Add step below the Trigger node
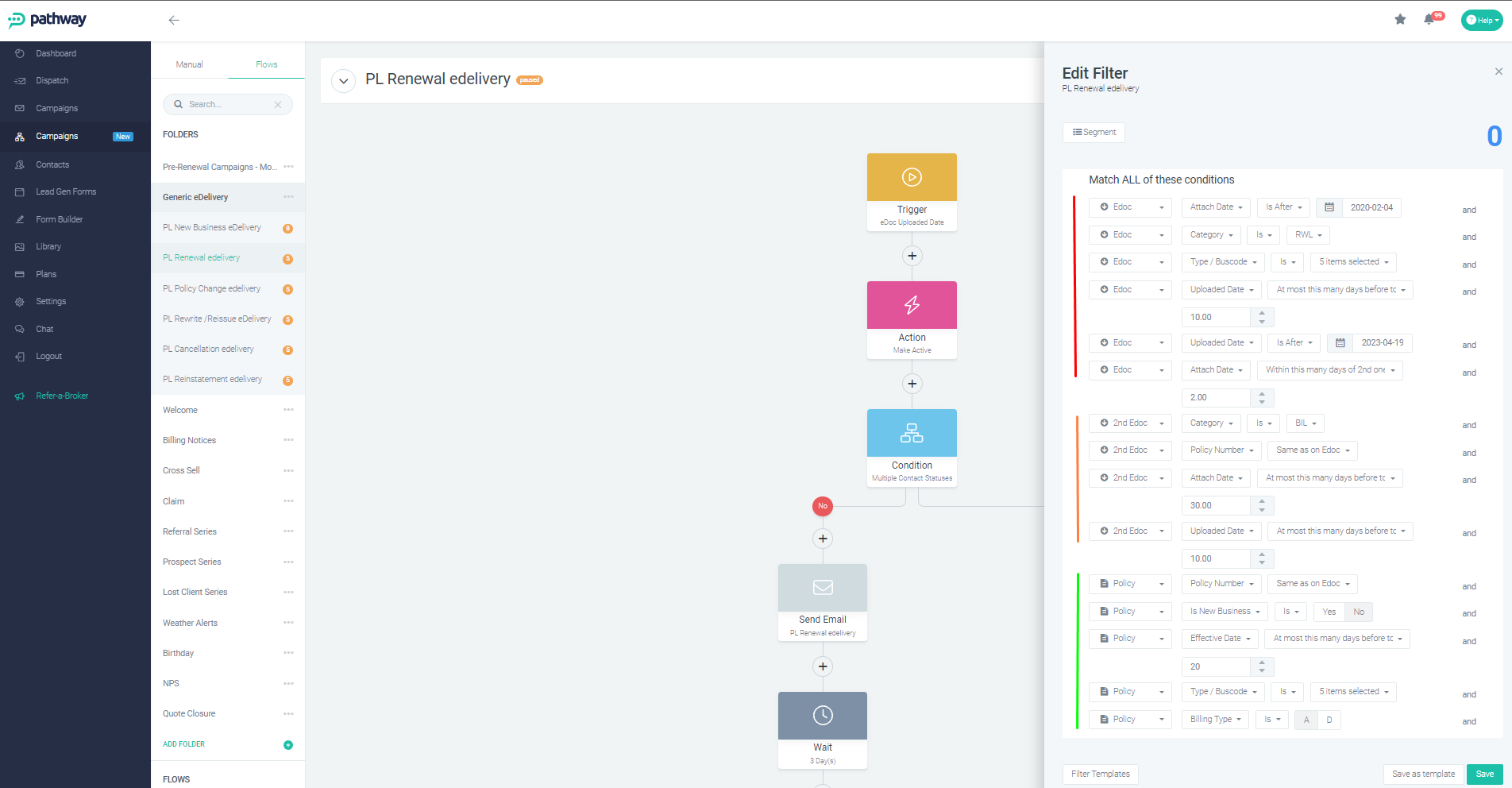The height and width of the screenshot is (788, 1512). click(x=912, y=256)
